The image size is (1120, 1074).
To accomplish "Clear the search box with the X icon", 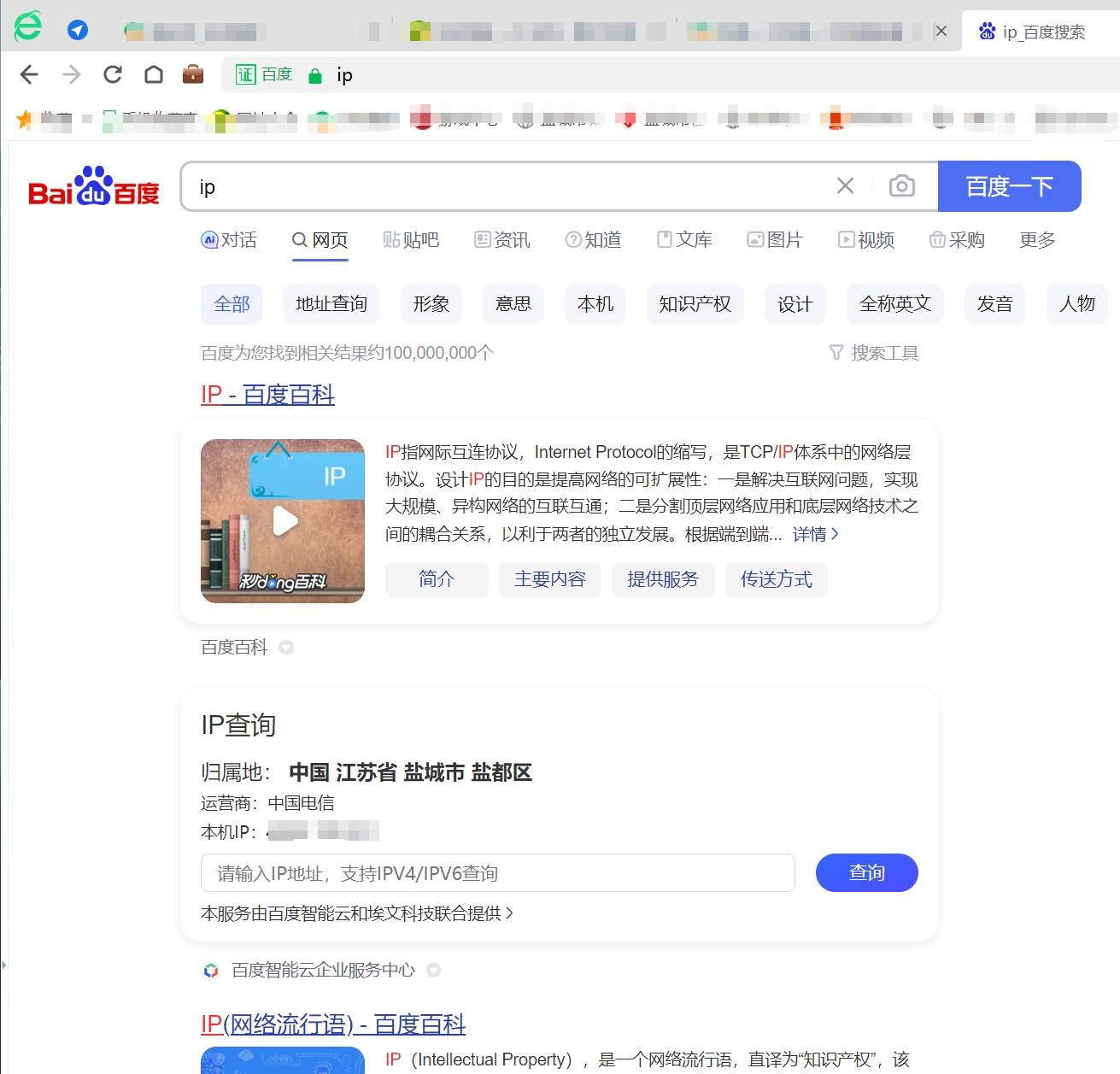I will (845, 185).
